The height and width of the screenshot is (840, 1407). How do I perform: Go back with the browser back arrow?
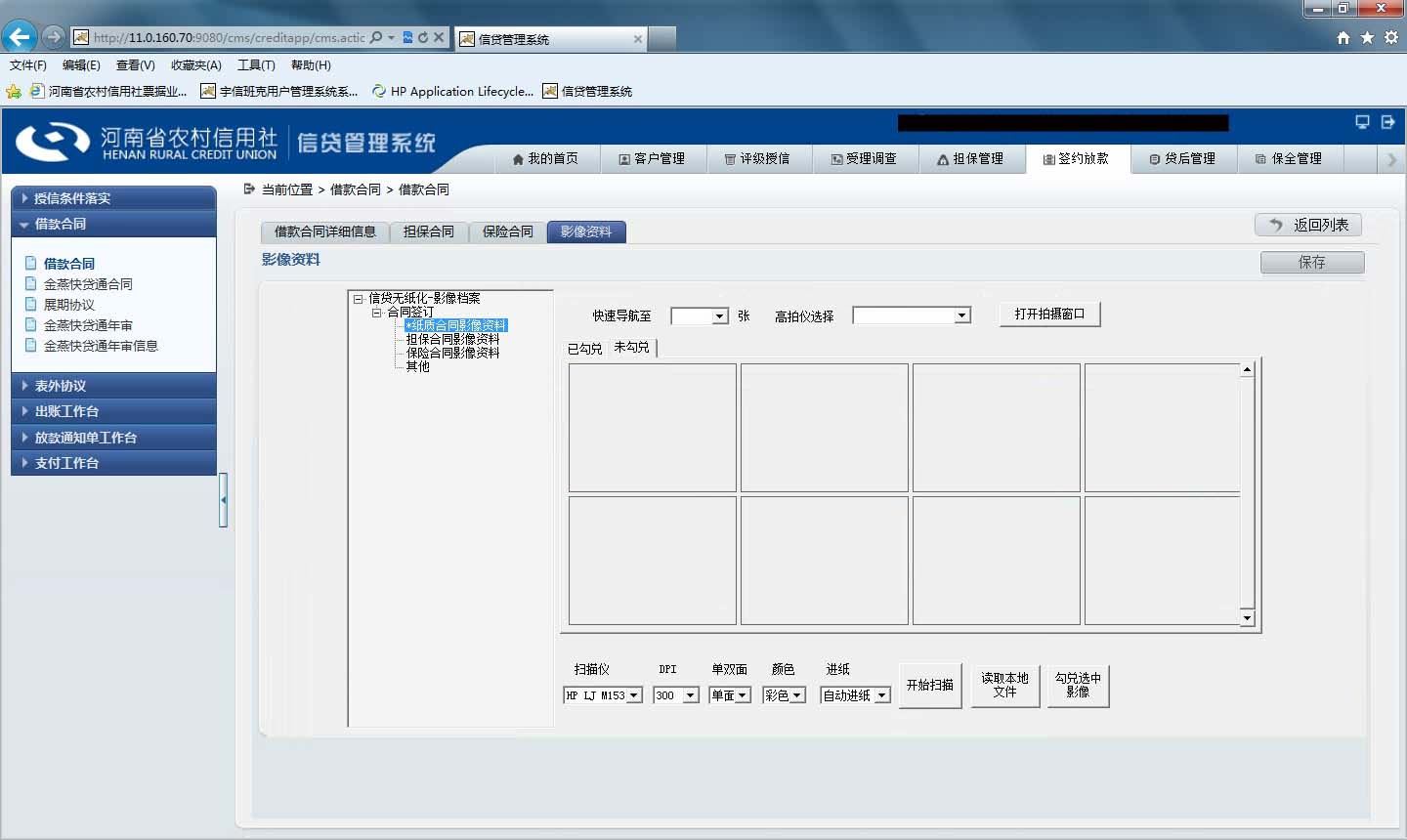pos(20,37)
